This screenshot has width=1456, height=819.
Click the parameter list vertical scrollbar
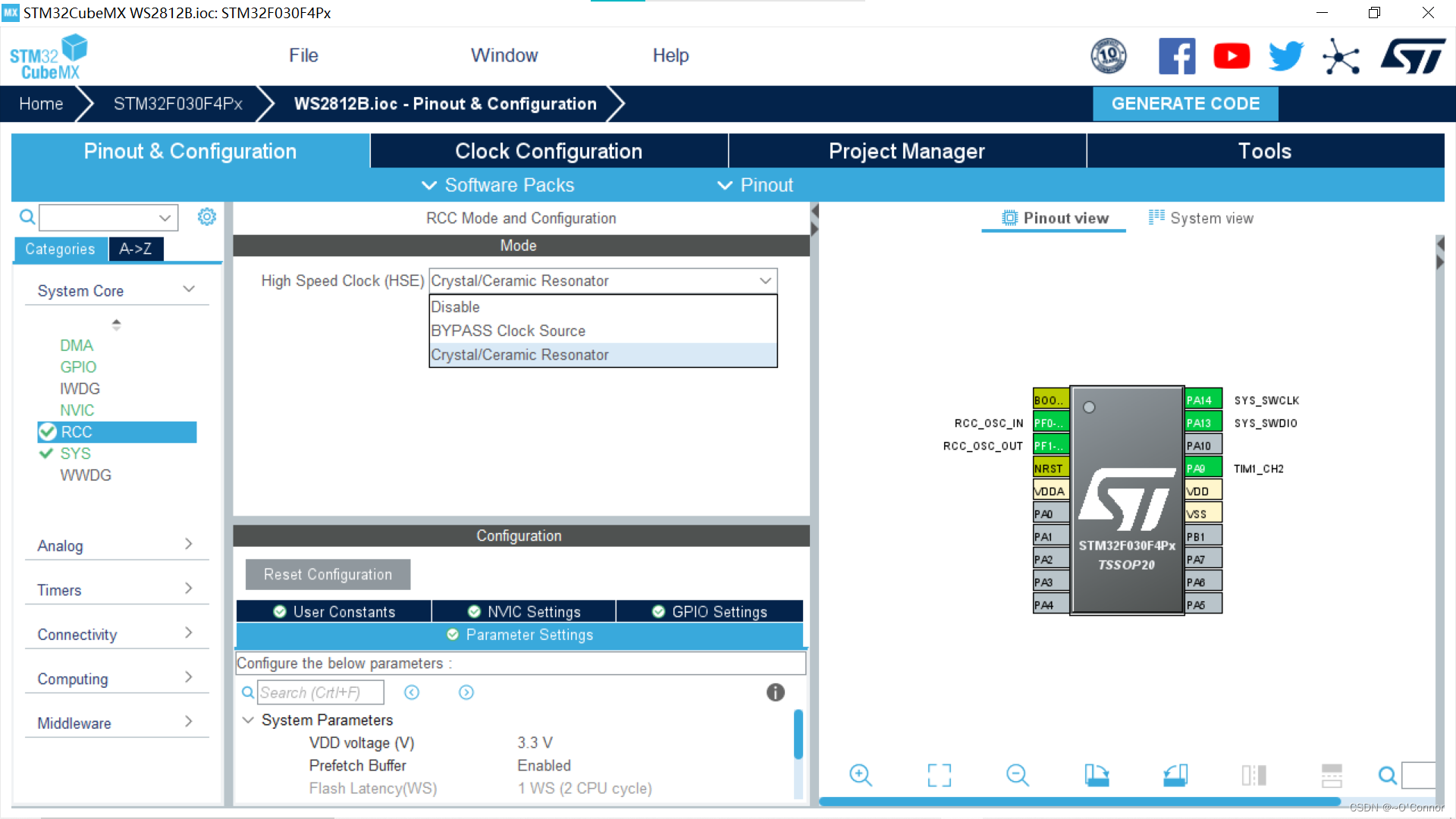798,734
